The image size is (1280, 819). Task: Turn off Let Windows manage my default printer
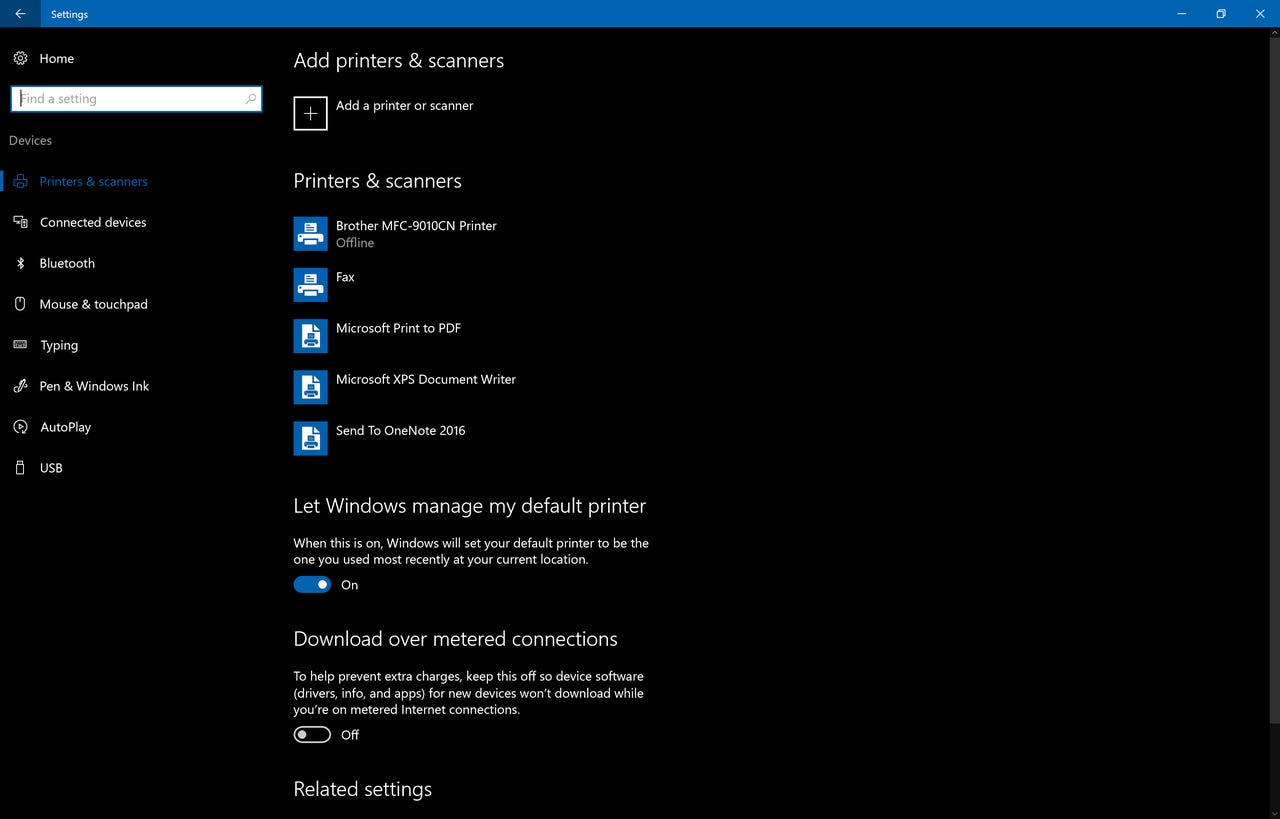[x=311, y=584]
